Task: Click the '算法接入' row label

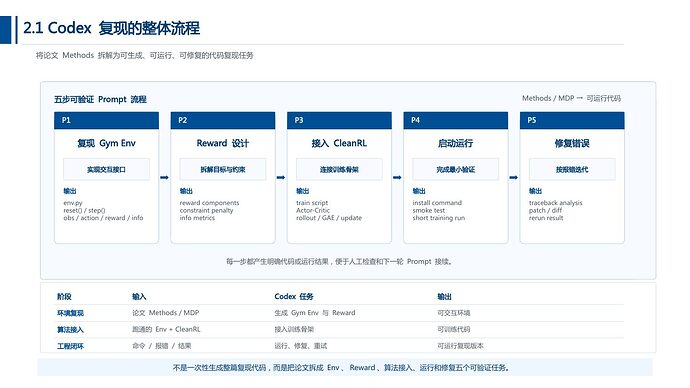Action: click(x=70, y=329)
